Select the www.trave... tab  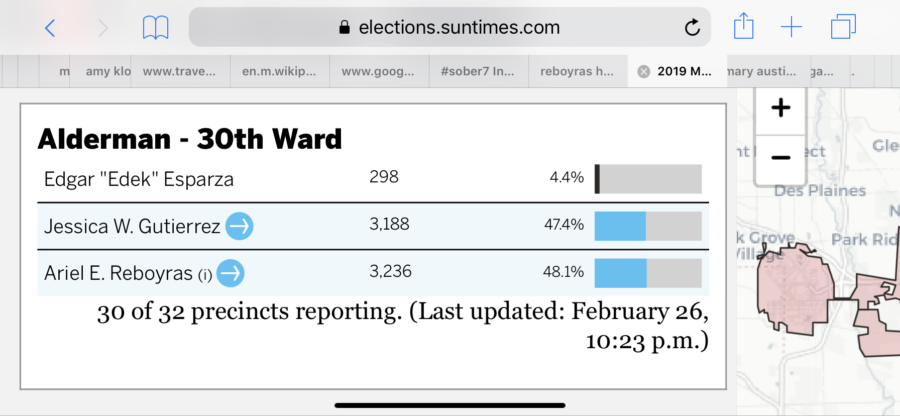[180, 71]
